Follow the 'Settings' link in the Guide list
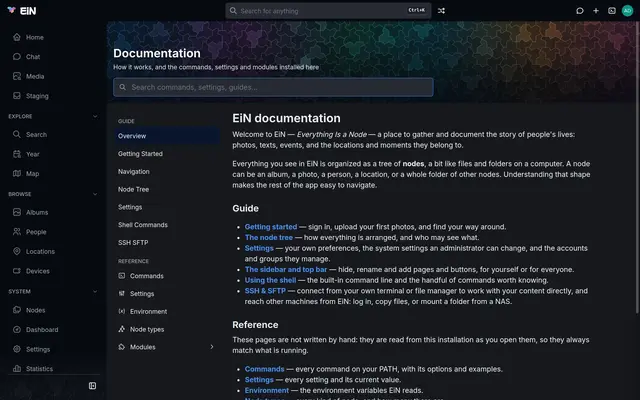The width and height of the screenshot is (640, 400). pos(259,248)
